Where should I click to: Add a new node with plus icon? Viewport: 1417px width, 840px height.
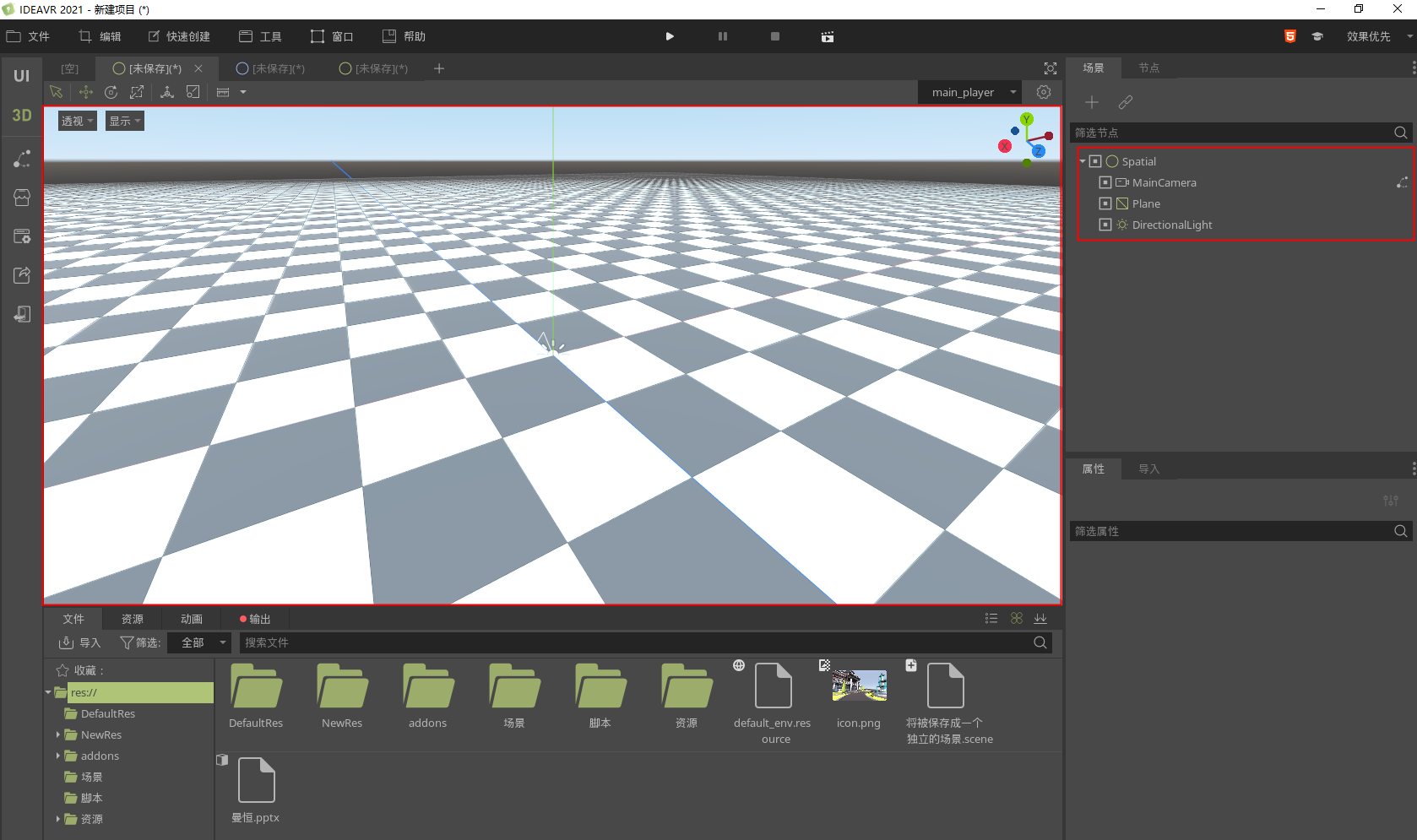pos(1092,102)
